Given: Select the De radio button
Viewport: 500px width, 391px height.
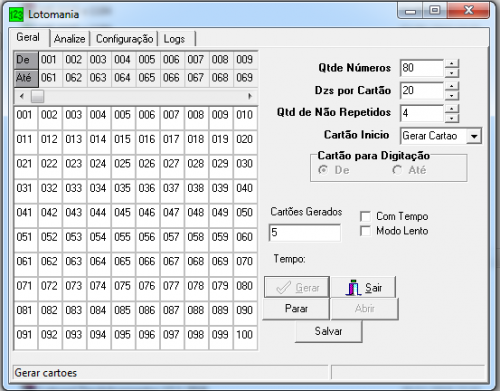Looking at the screenshot, I should 323,170.
